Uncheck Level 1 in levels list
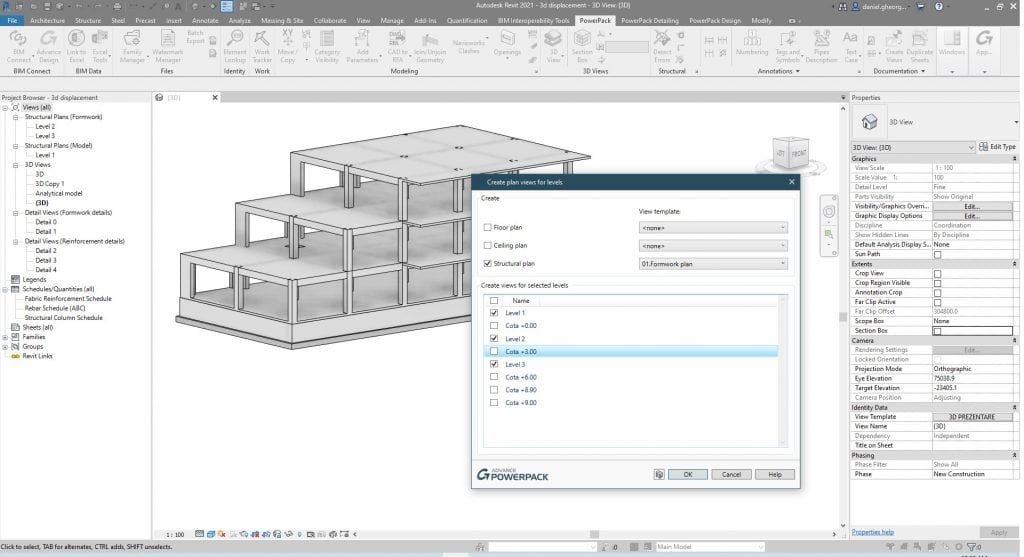The width and height of the screenshot is (1024, 557). click(494, 313)
